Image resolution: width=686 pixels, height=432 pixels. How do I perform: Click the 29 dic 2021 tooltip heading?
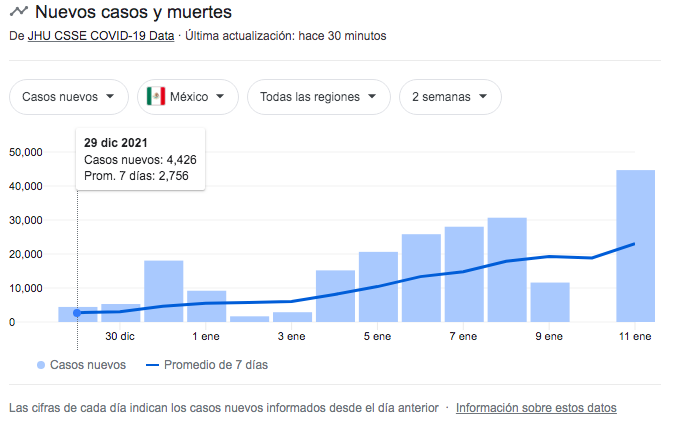tap(116, 143)
